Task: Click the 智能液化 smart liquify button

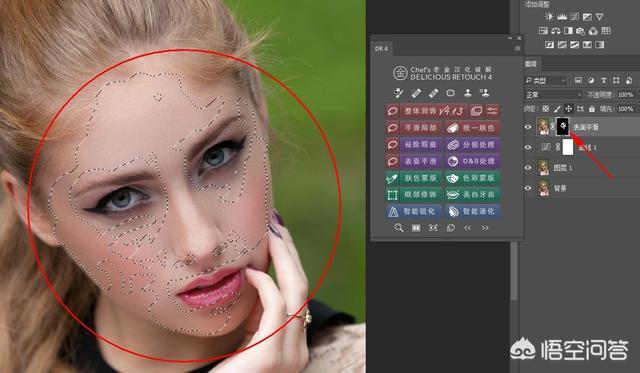Action: click(x=472, y=211)
